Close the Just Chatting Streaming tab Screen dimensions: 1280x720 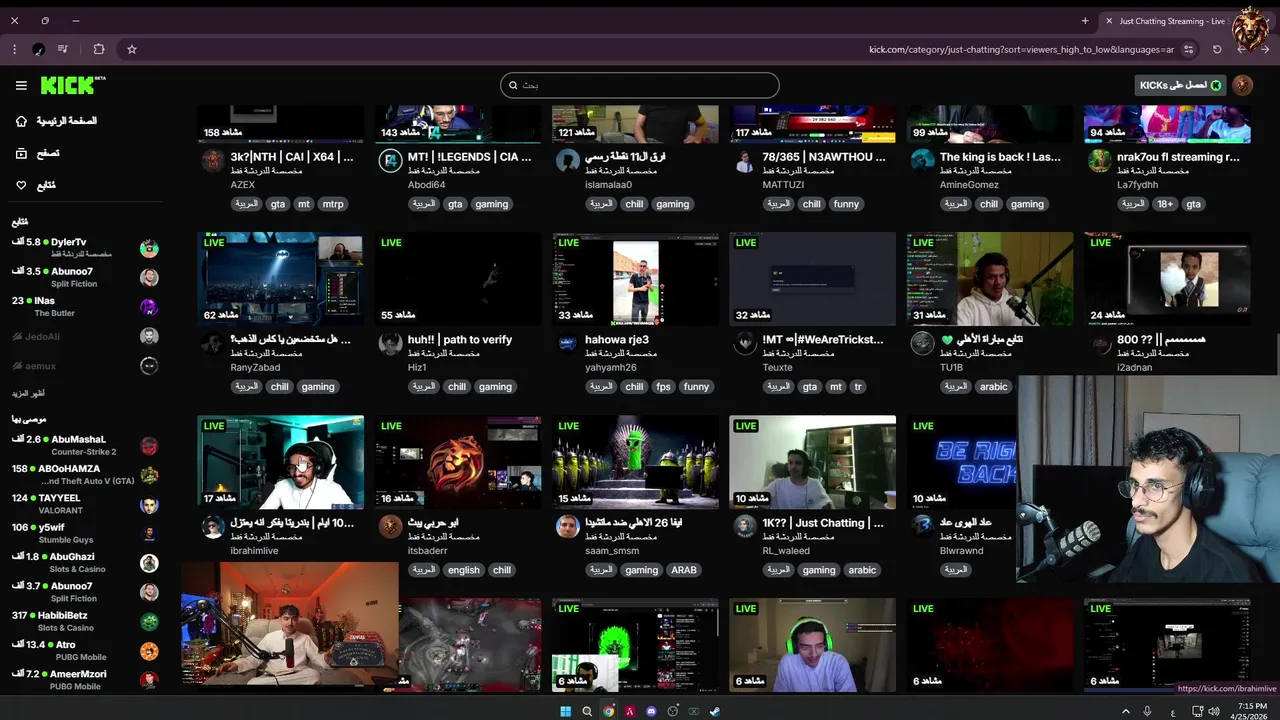(1109, 21)
